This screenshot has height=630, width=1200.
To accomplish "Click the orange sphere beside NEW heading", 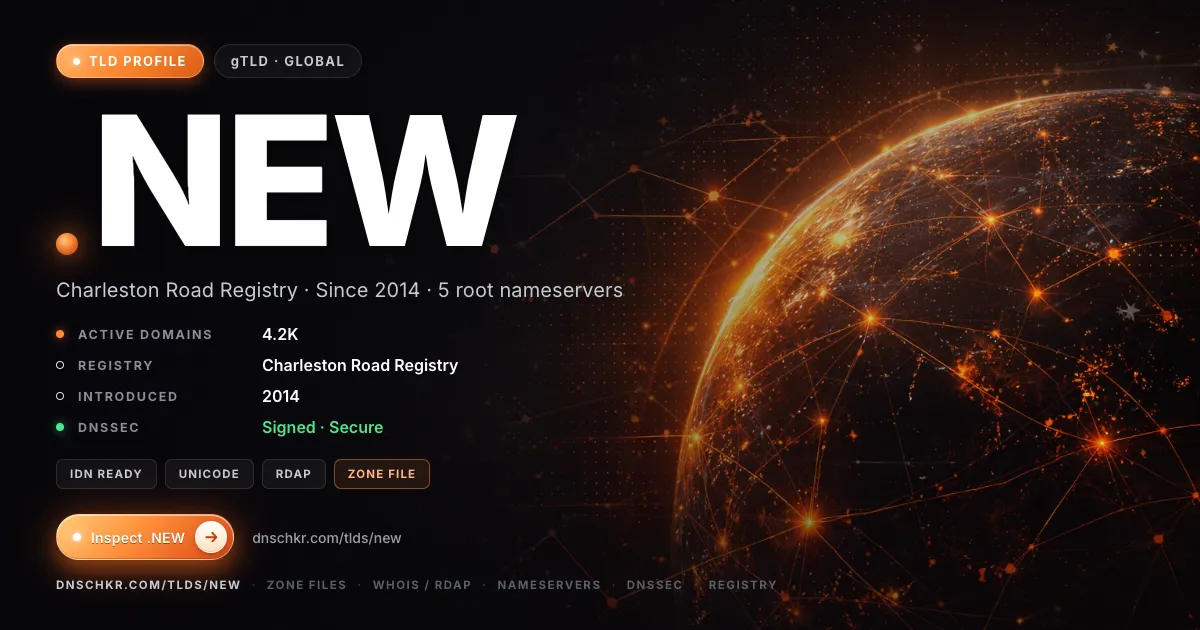I will 67,243.
